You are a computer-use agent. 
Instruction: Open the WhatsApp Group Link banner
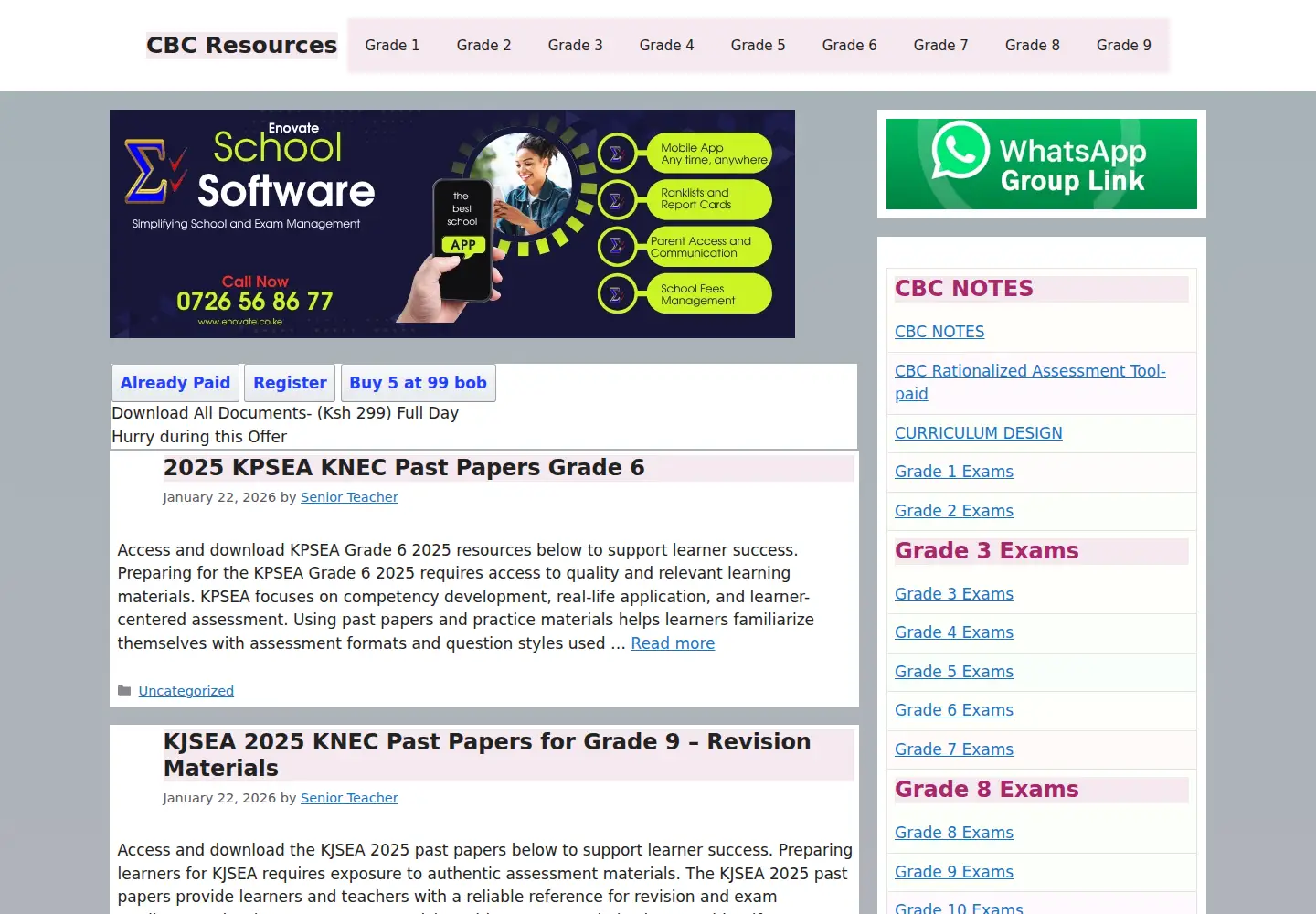[x=1042, y=165]
